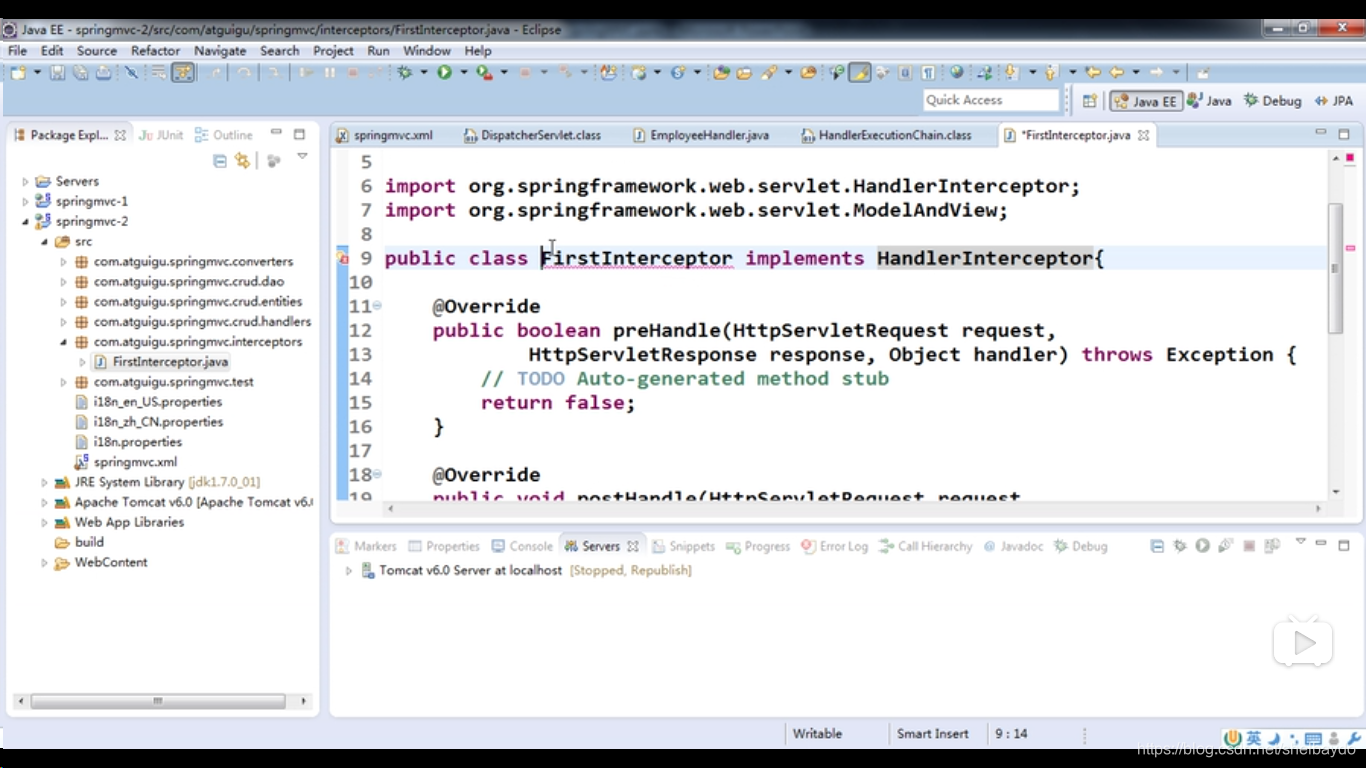Collapse the springmvc-2 project
The image size is (1366, 768).
25,221
